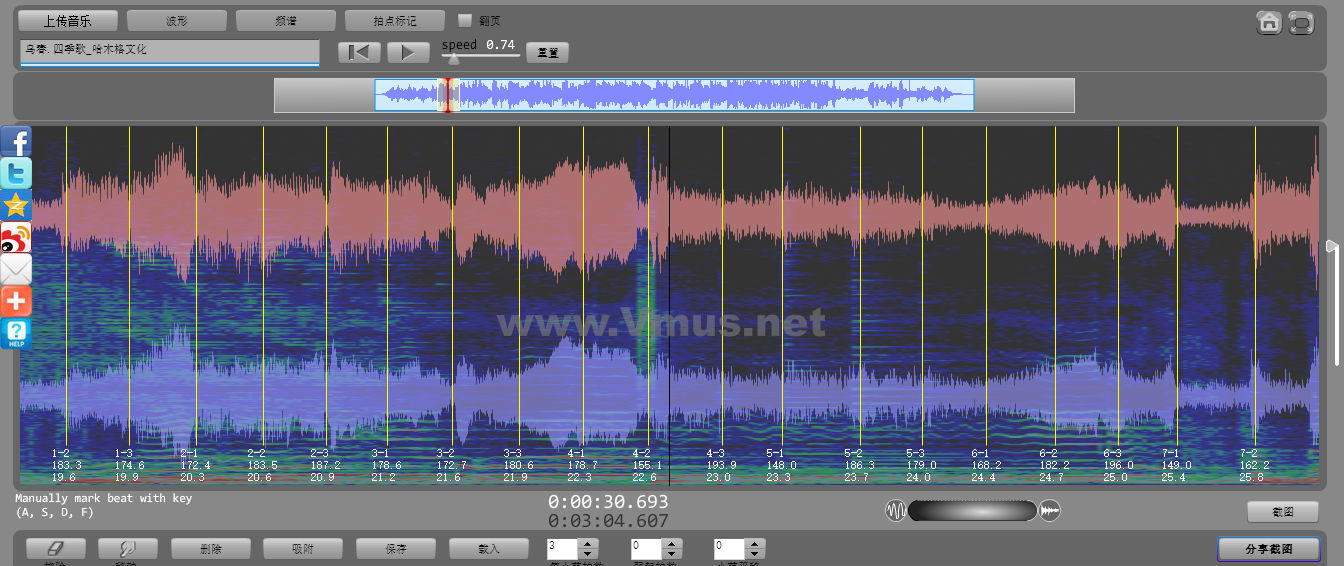
Task: Switch to the 频谱 spectrum view
Action: [x=286, y=20]
